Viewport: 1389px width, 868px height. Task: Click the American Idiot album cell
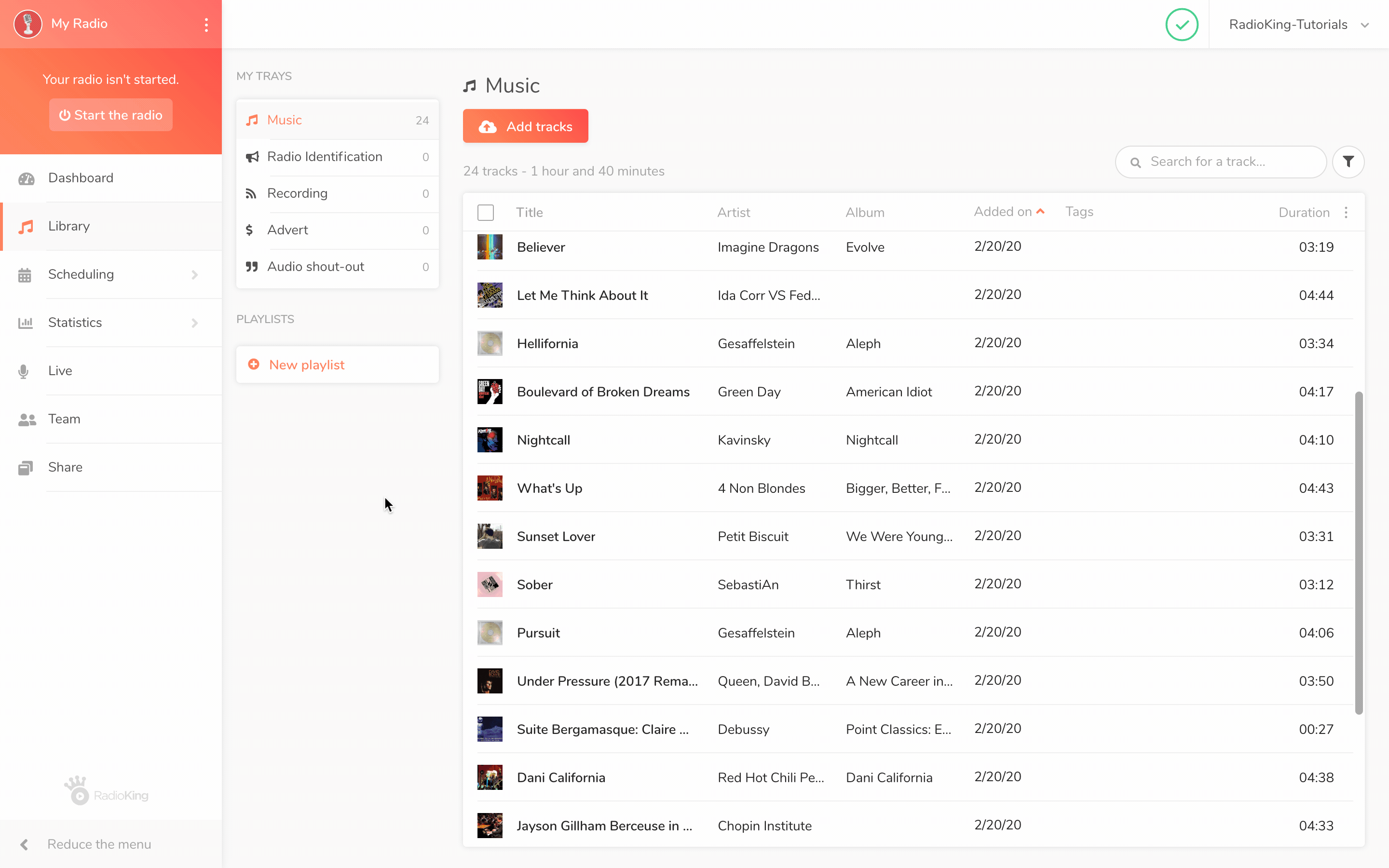coord(888,392)
